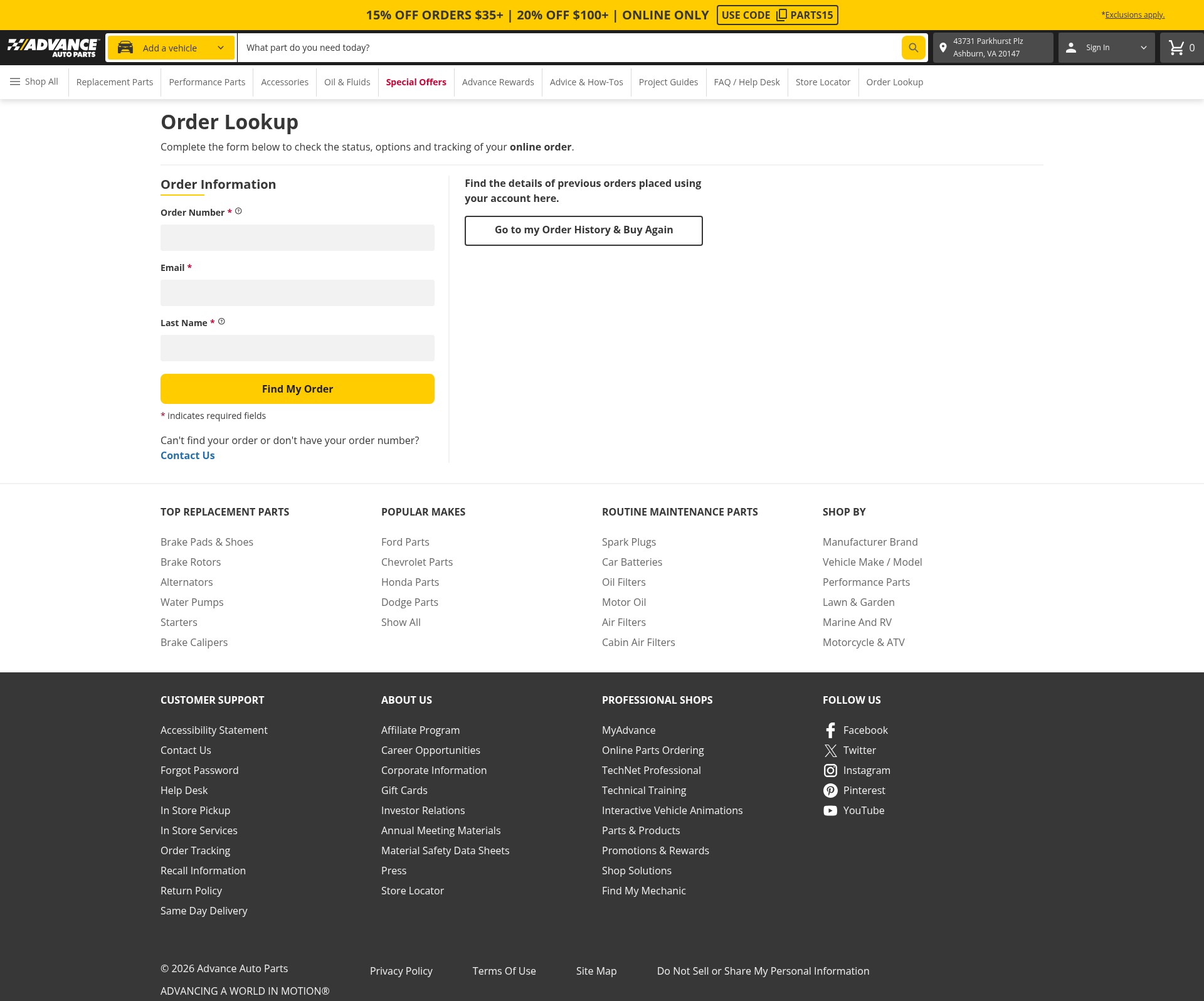The height and width of the screenshot is (1001, 1204).
Task: Open Privacy Policy link
Action: pyautogui.click(x=401, y=971)
